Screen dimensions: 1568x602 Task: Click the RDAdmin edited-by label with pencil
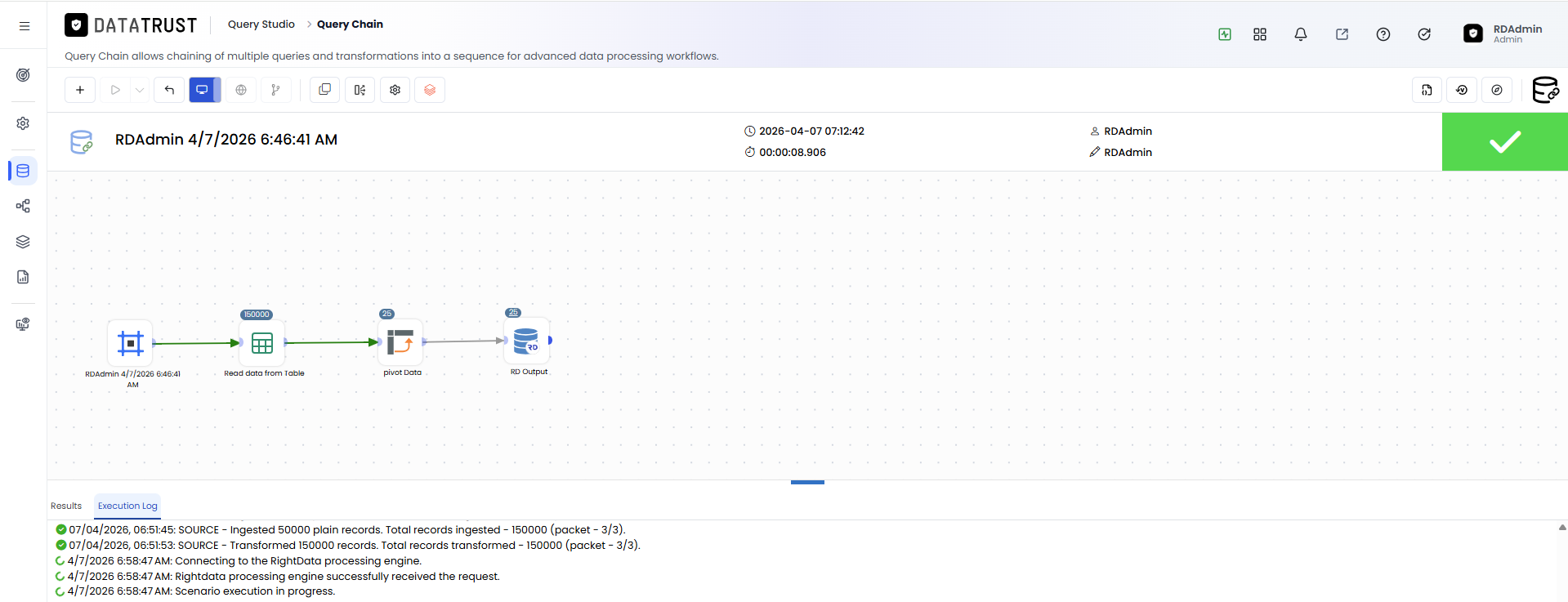coord(1121,153)
